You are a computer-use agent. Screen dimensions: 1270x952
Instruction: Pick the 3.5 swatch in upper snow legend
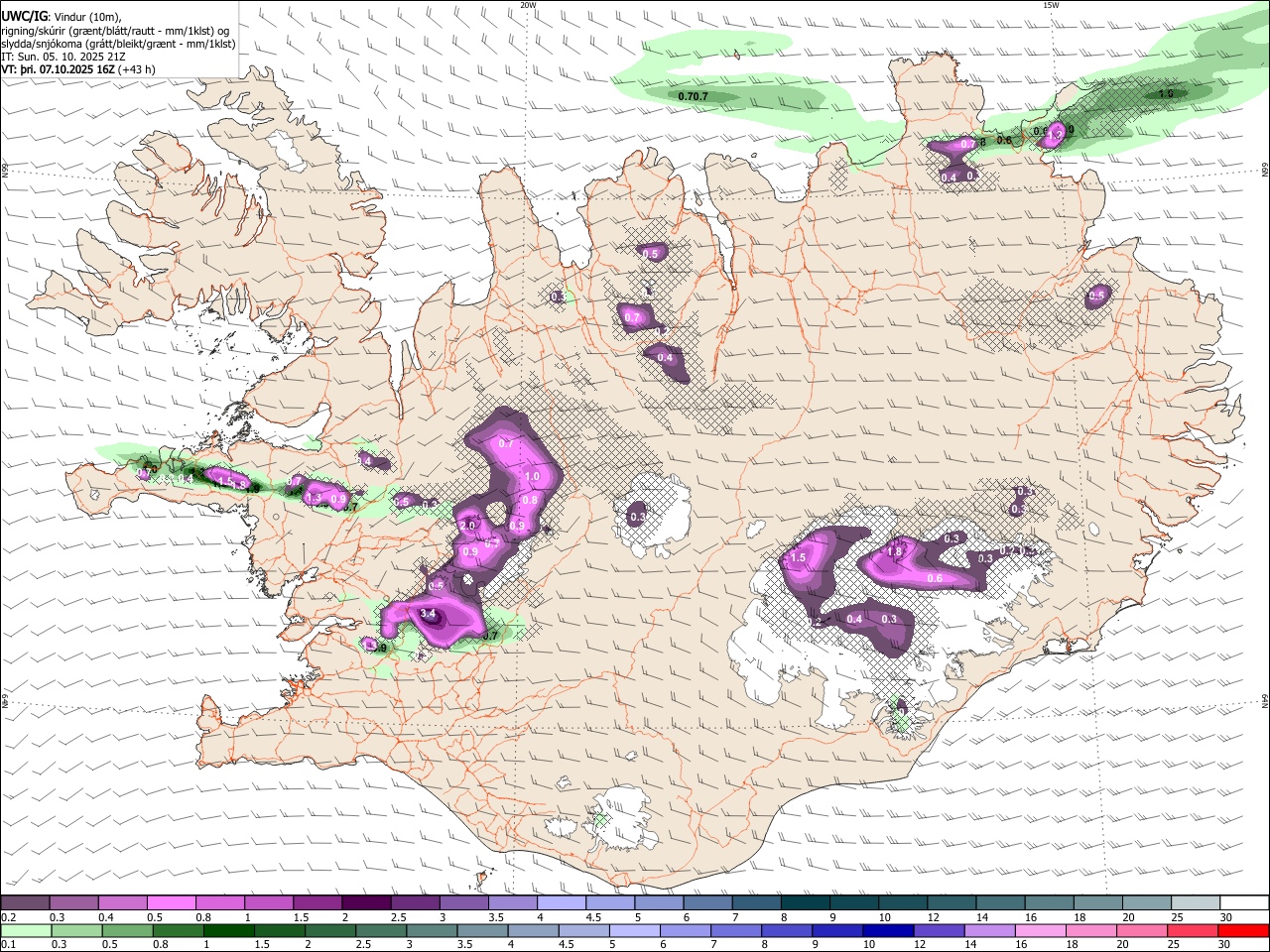(x=513, y=903)
